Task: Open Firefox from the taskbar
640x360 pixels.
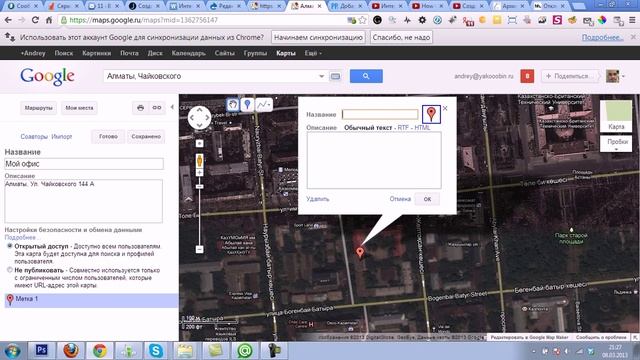Action: pos(71,350)
